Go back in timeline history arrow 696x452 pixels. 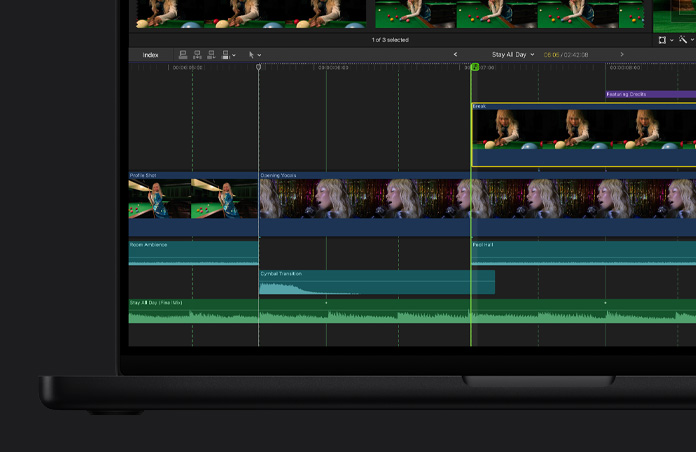pos(456,55)
